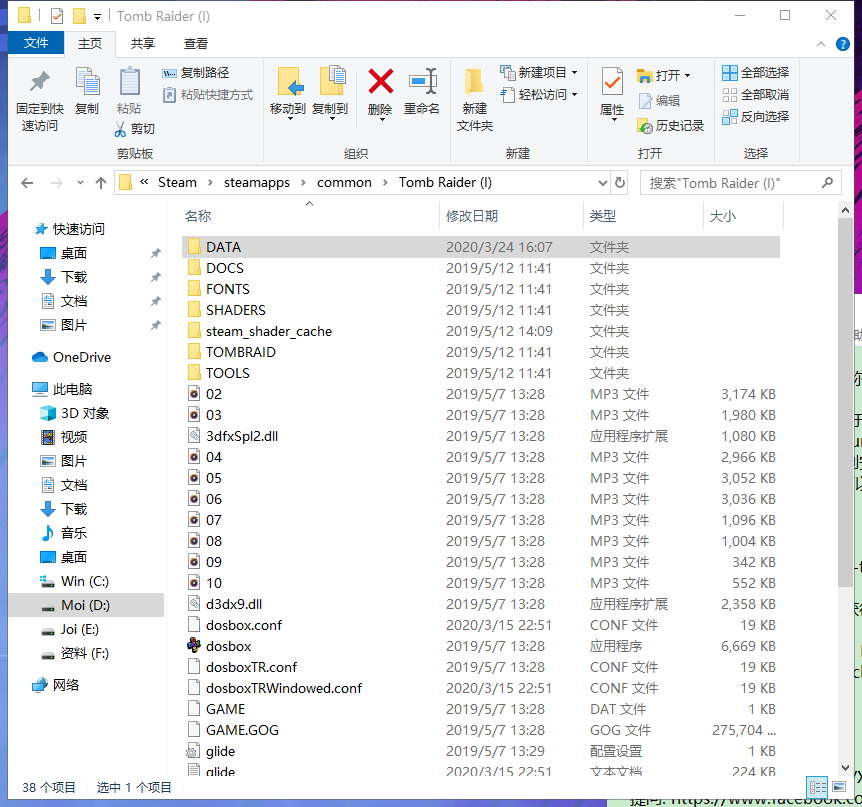Click the Copy icon in the ribbon
This screenshot has width=862, height=807.
point(87,91)
